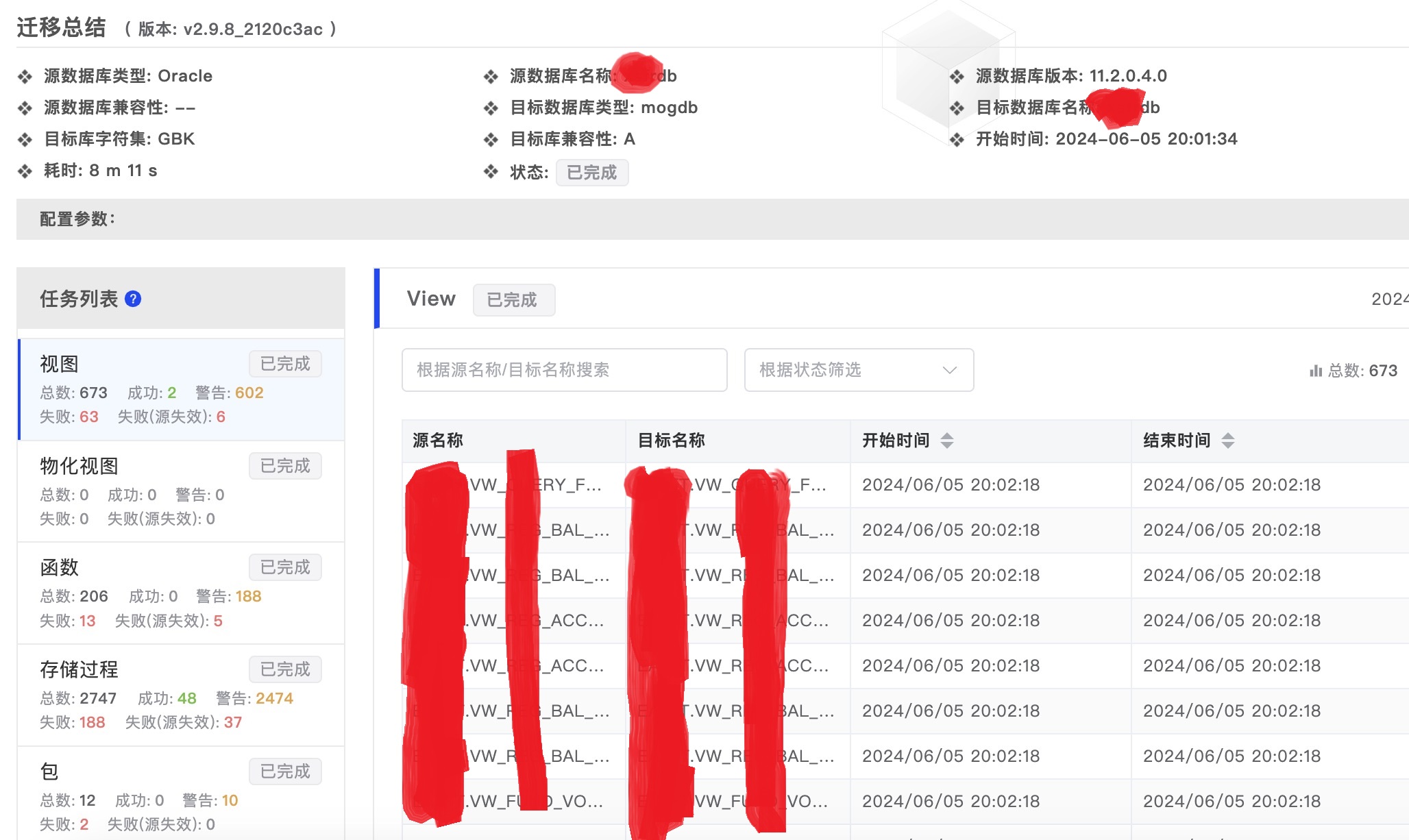Select the 视图 task in the list
Viewport: 1409px width, 840px height.
[182, 389]
